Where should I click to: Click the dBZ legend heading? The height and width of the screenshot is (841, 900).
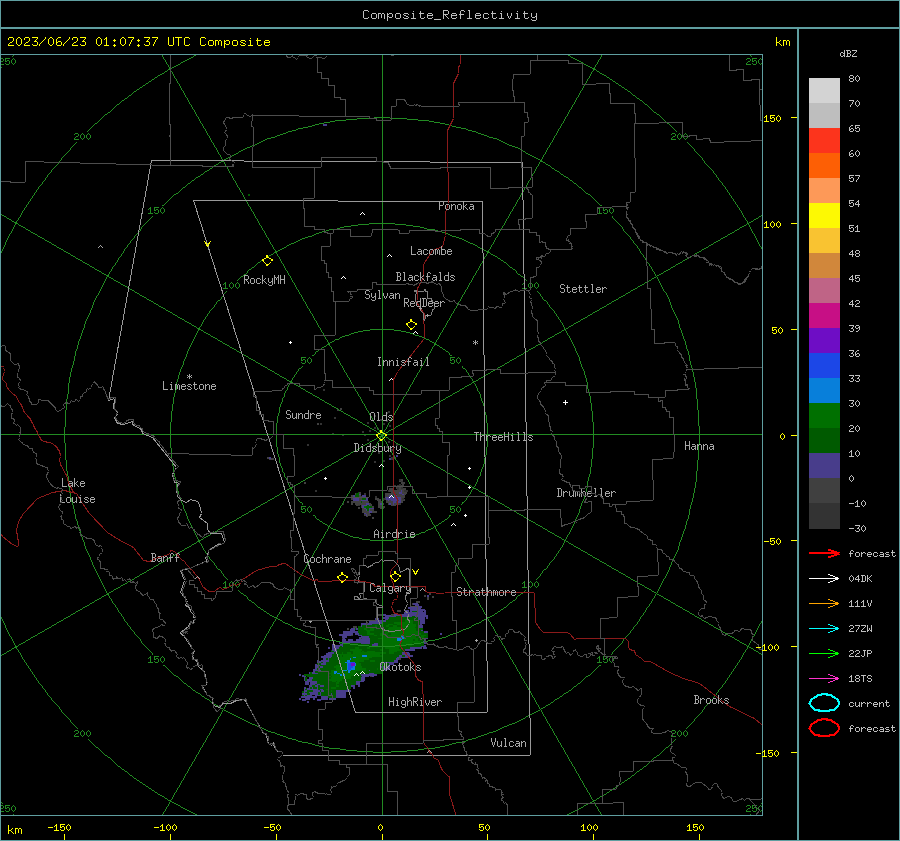pyautogui.click(x=848, y=53)
